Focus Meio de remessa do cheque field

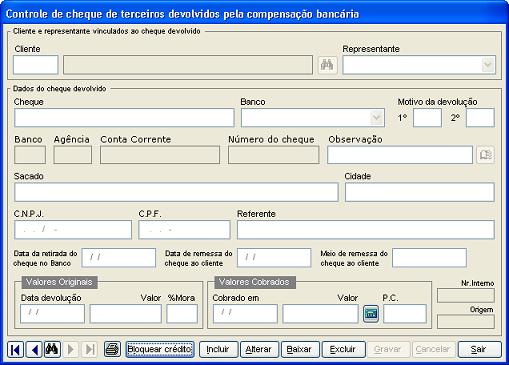(x=429, y=257)
